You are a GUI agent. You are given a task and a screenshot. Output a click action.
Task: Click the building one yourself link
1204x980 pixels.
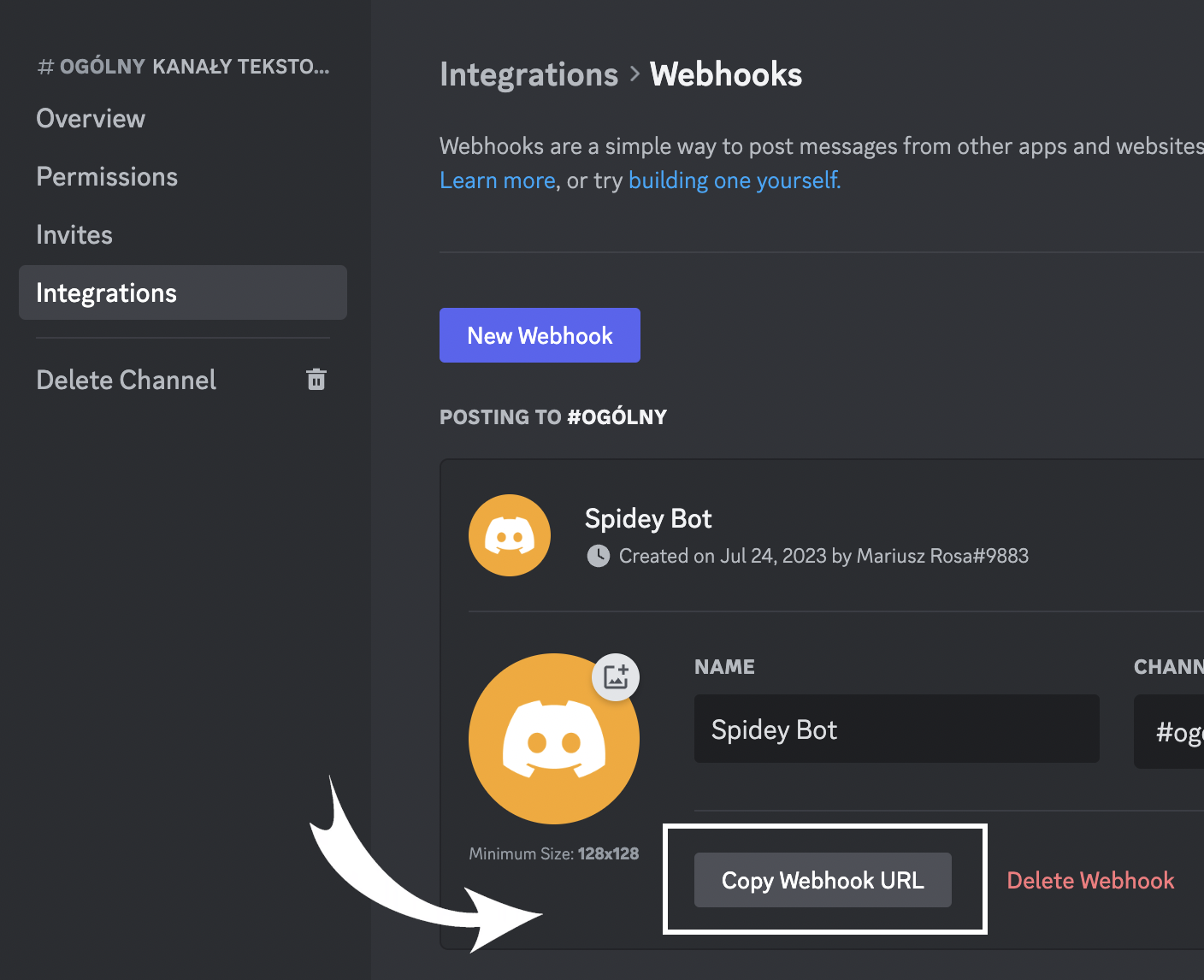pyautogui.click(x=733, y=180)
